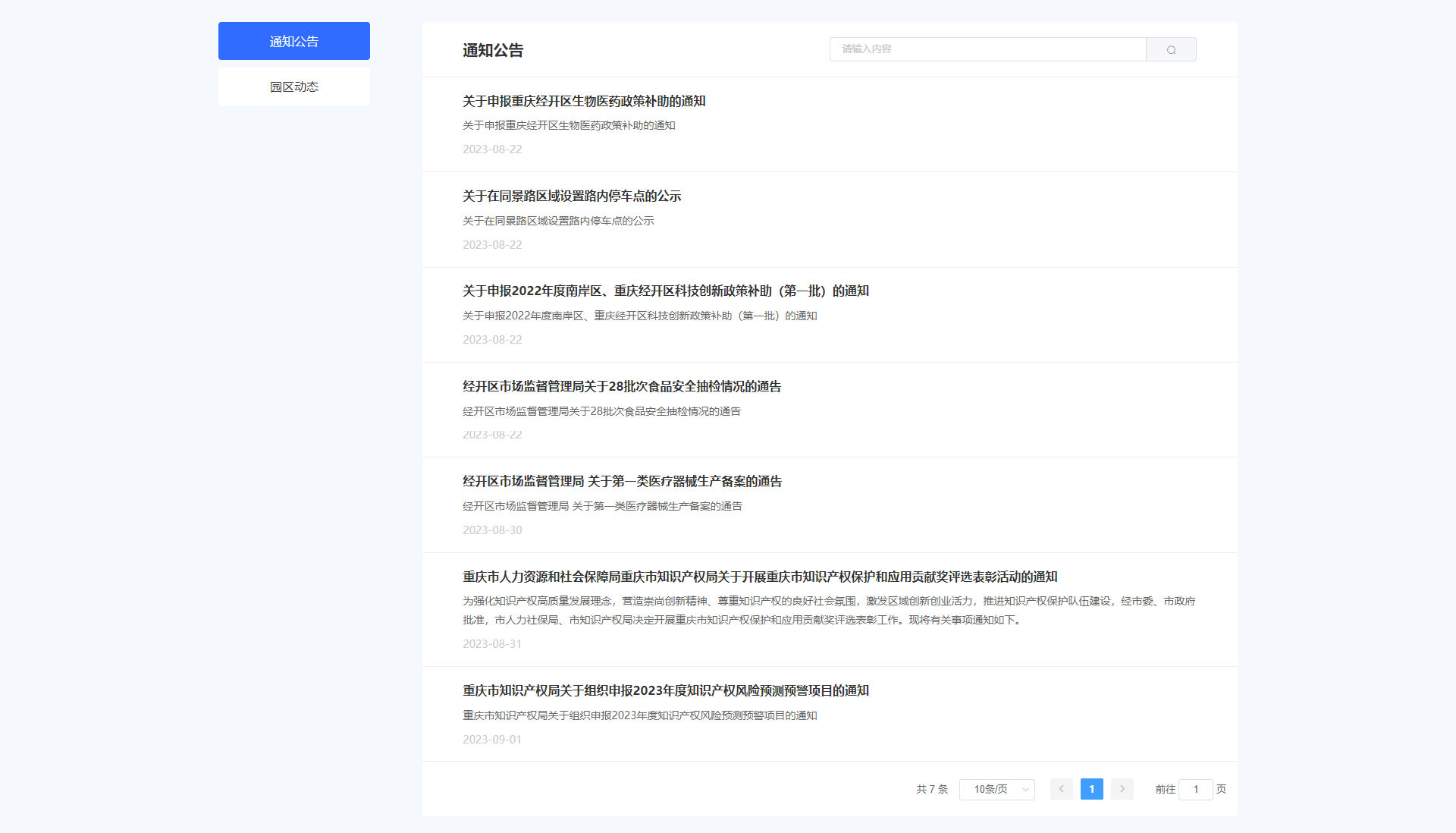Click summary text beginning 为强化知识产权高质量发展理念
This screenshot has height=833, width=1456.
point(828,610)
